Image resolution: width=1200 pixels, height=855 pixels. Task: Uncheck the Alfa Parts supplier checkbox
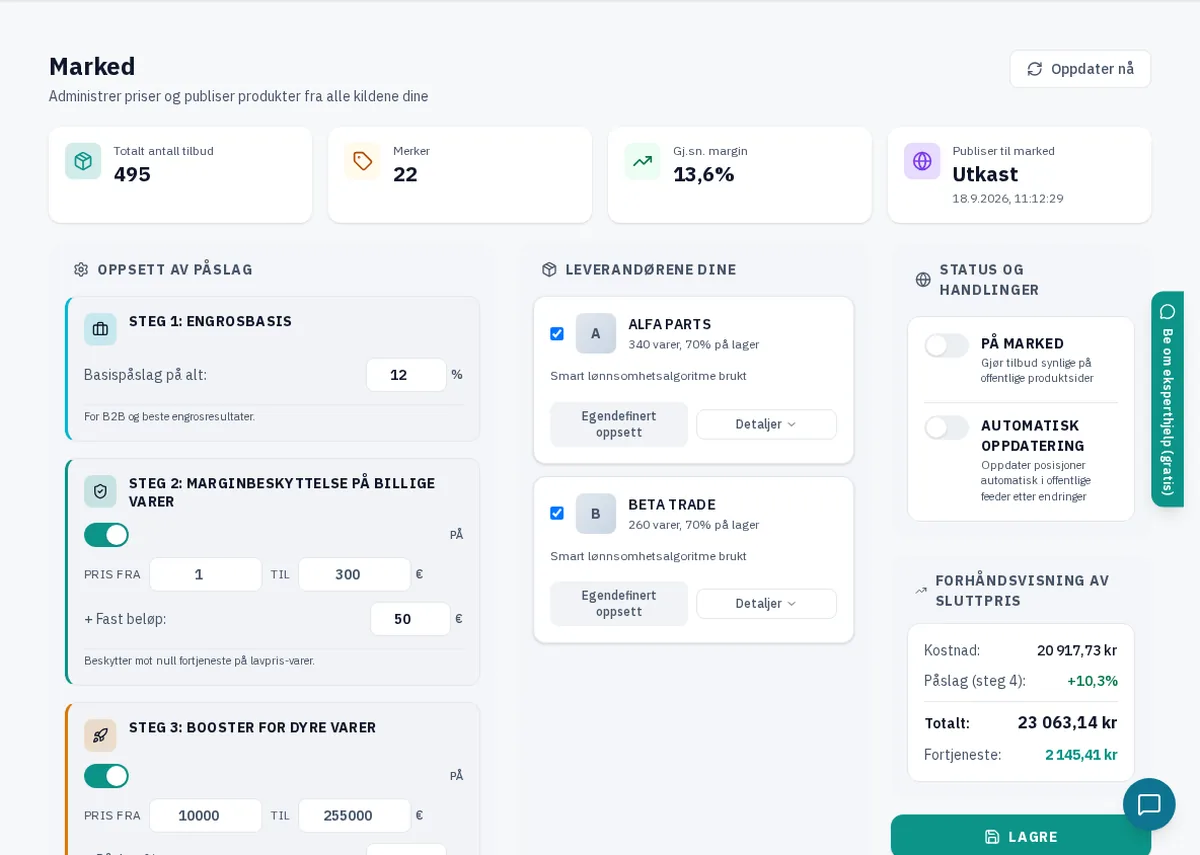(x=557, y=334)
